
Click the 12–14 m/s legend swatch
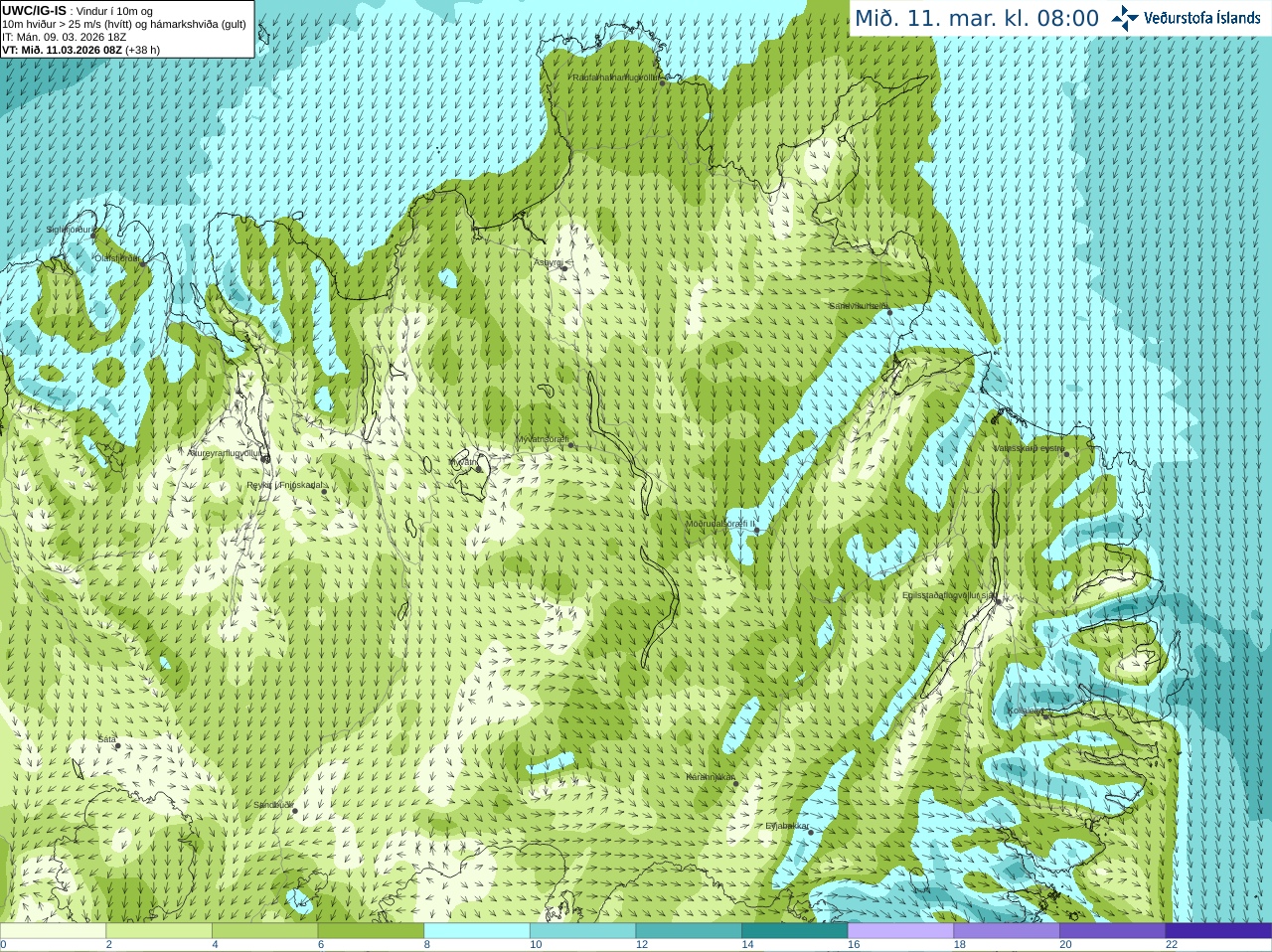click(689, 931)
